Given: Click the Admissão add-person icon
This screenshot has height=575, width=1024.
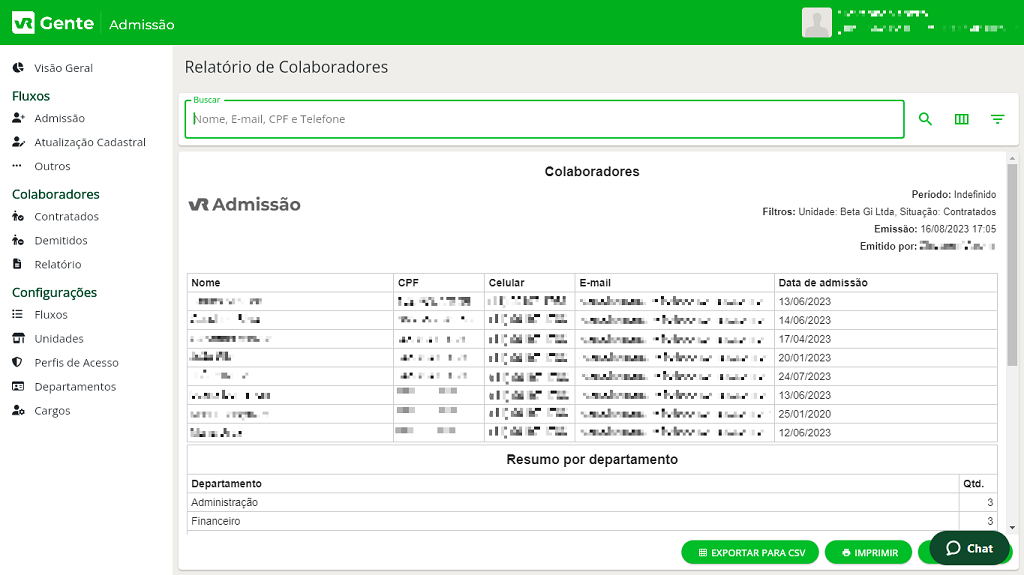Looking at the screenshot, I should point(18,118).
